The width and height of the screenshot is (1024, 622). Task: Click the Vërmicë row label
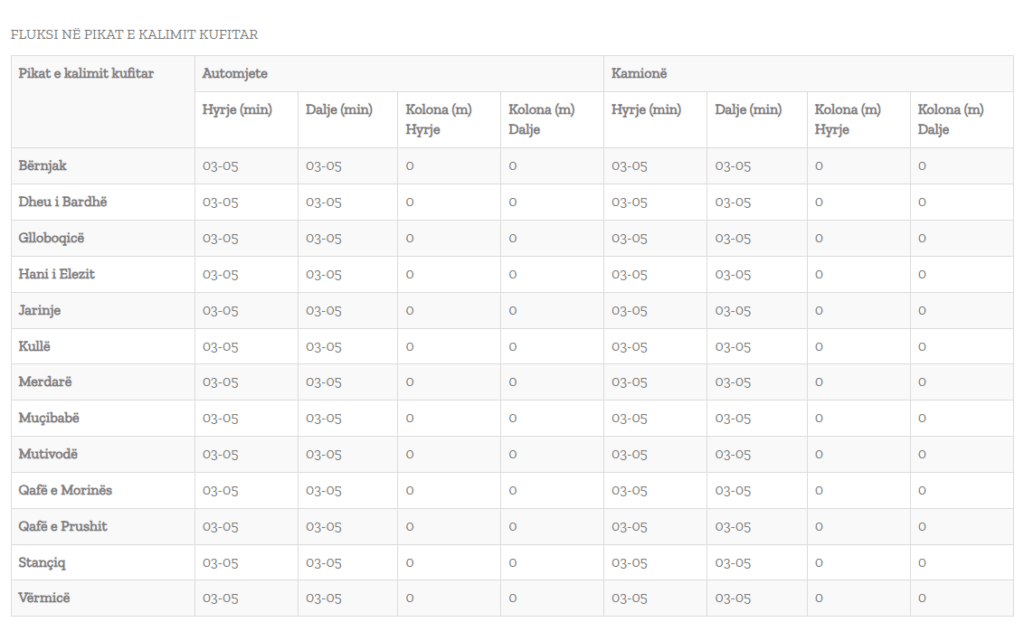click(x=45, y=598)
